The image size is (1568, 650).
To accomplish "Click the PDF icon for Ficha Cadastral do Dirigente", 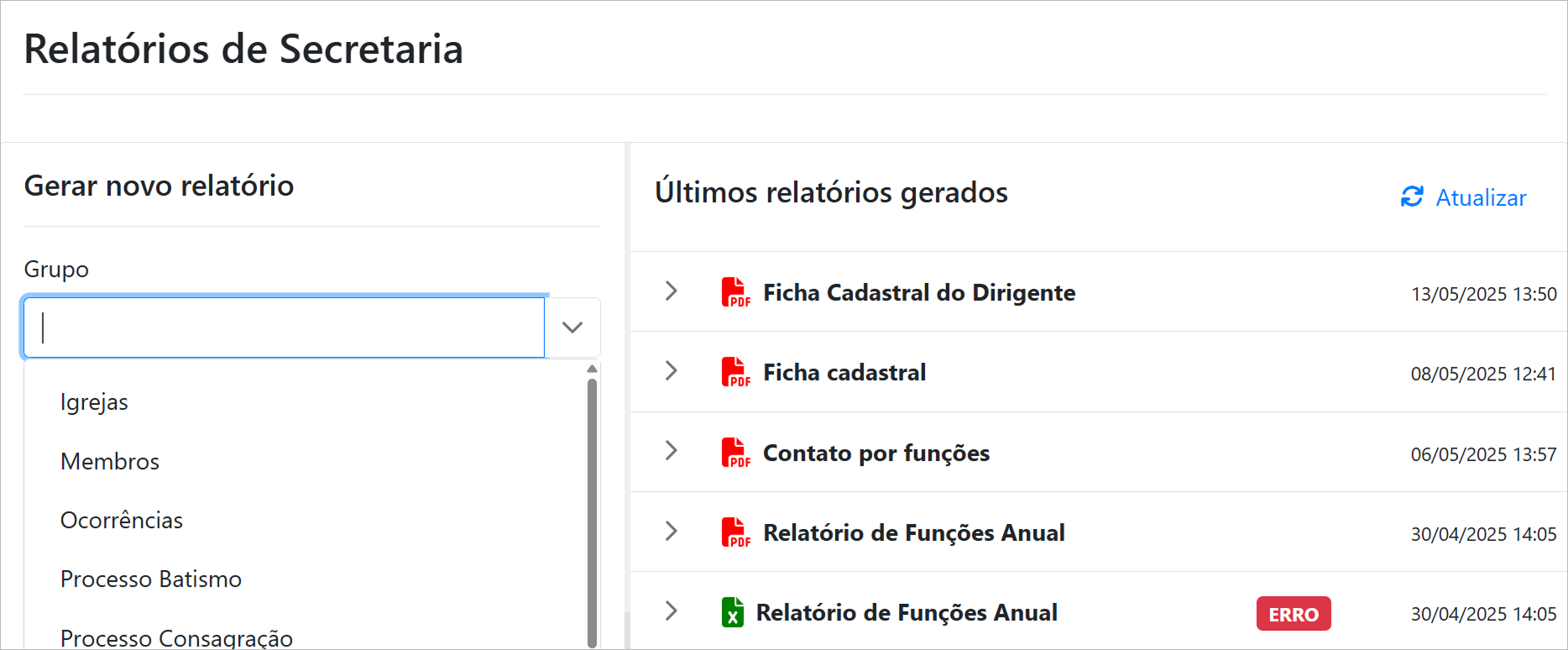I will point(734,292).
